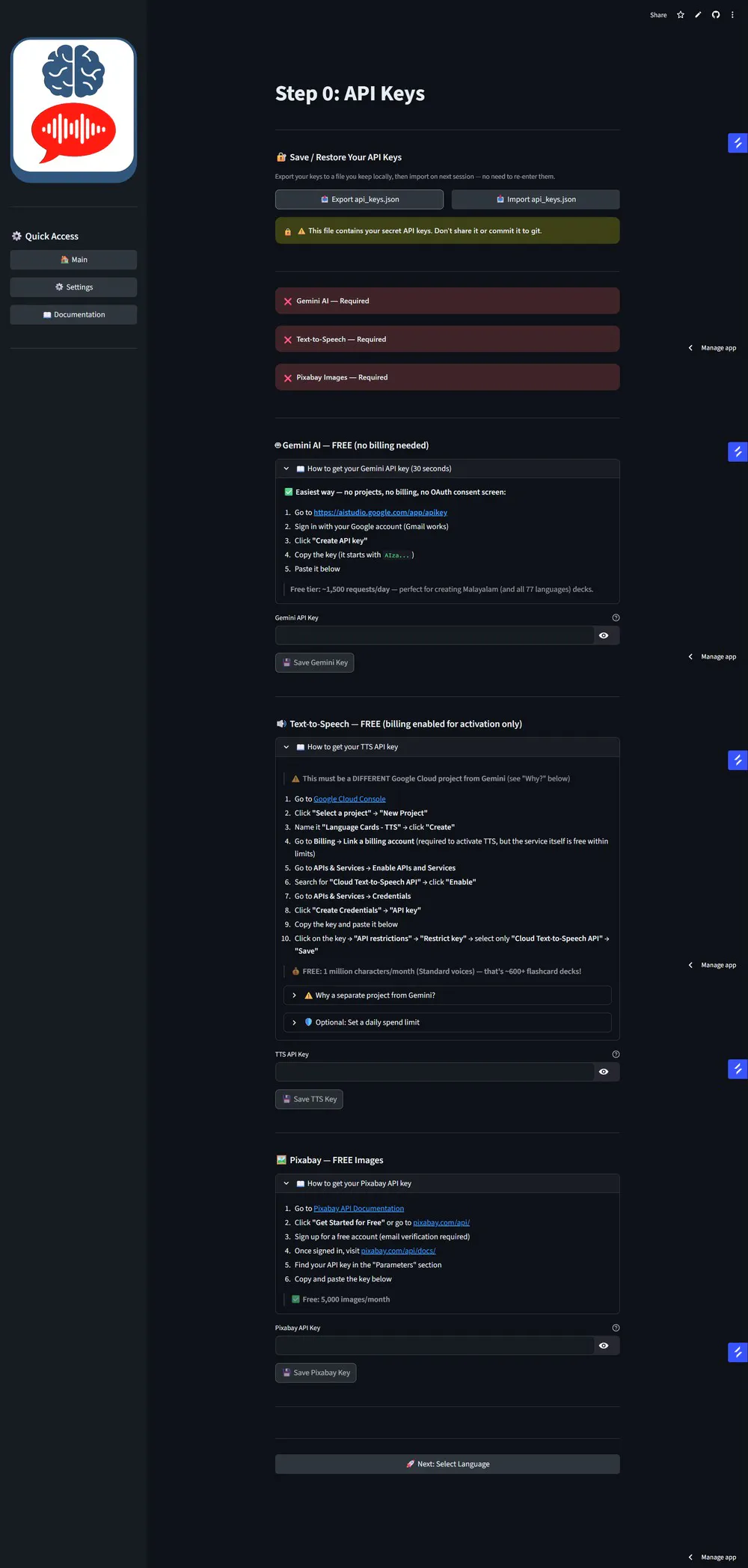Image resolution: width=748 pixels, height=1568 pixels.
Task: Click the Save Pixabay Key button
Action: point(316,1373)
